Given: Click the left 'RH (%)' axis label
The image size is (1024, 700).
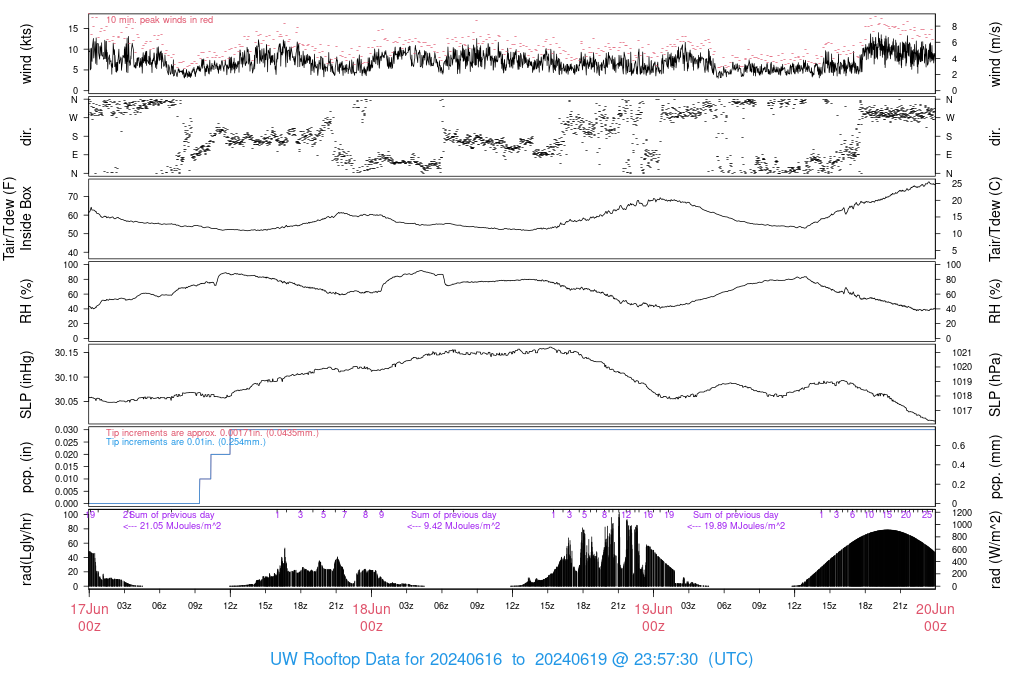Looking at the screenshot, I should [26, 302].
